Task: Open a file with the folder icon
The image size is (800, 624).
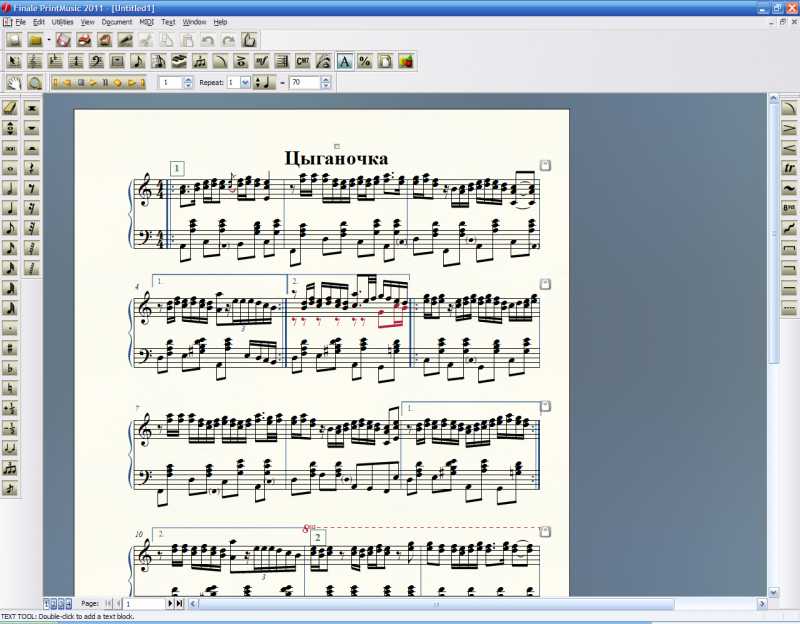Action: (35, 40)
